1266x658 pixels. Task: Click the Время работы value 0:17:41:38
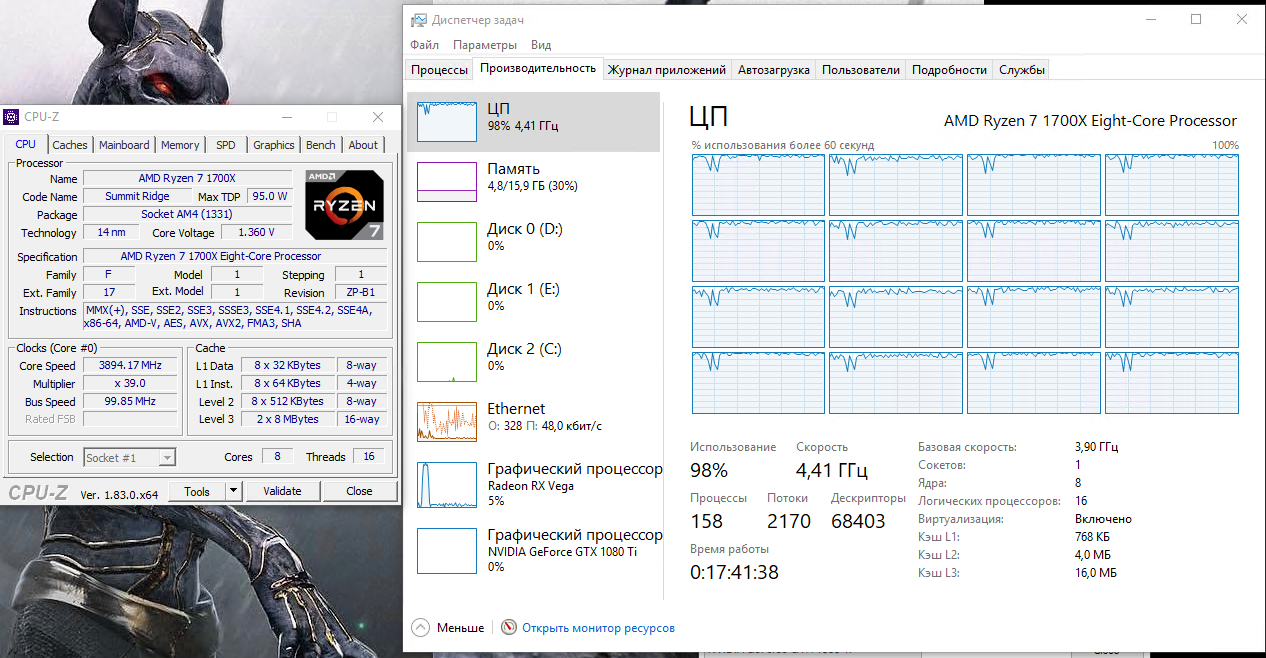734,572
